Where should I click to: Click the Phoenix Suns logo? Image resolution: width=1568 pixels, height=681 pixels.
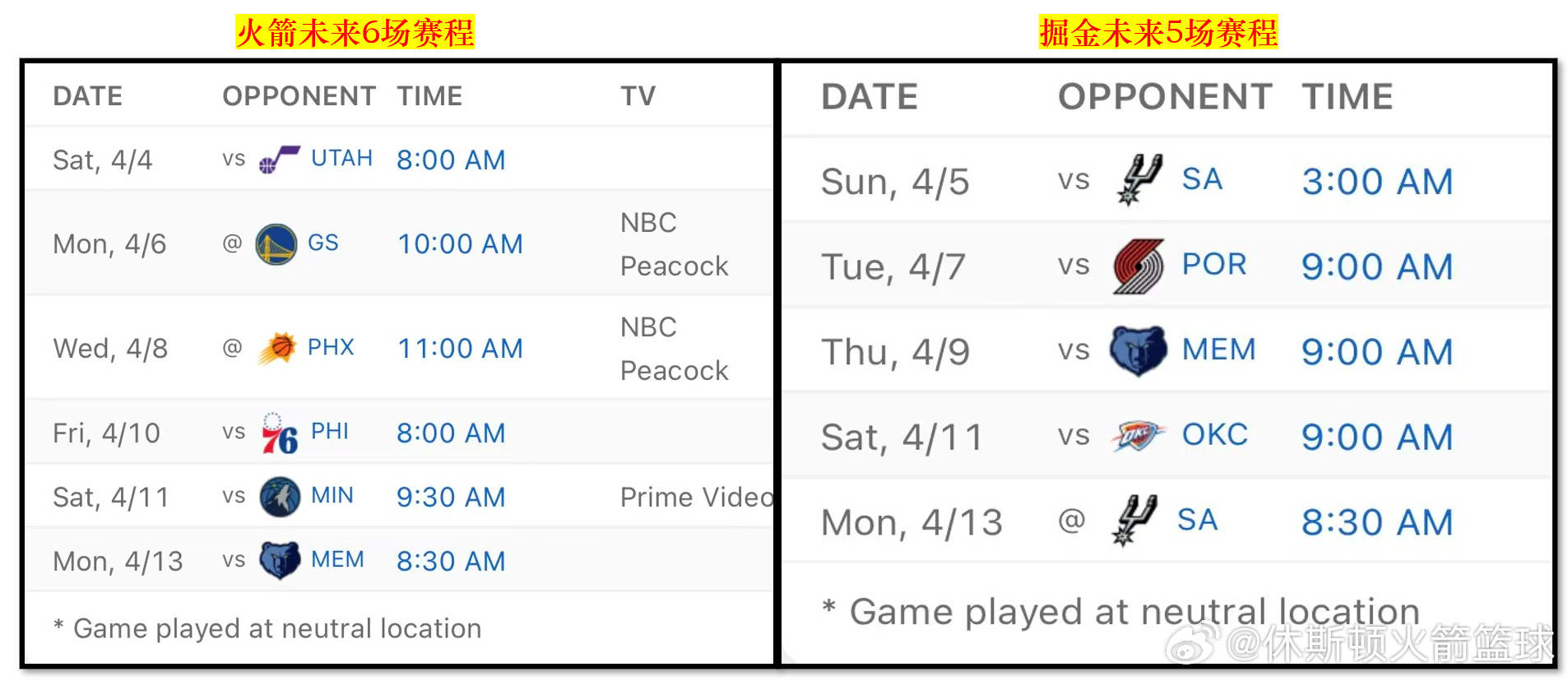click(x=277, y=348)
